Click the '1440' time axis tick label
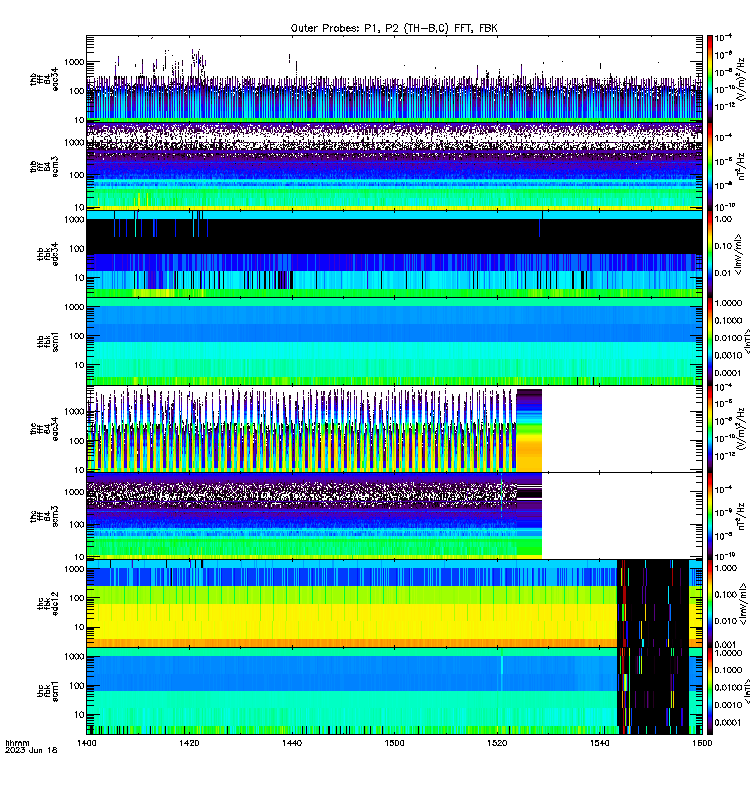Image resolution: width=750 pixels, height=800 pixels. coord(292,743)
